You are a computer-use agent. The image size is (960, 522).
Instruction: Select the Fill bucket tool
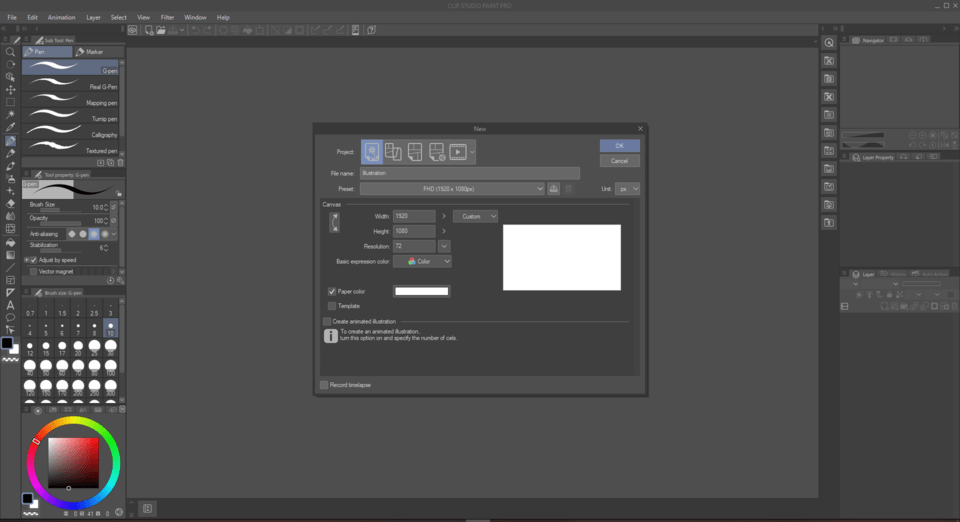[x=10, y=242]
